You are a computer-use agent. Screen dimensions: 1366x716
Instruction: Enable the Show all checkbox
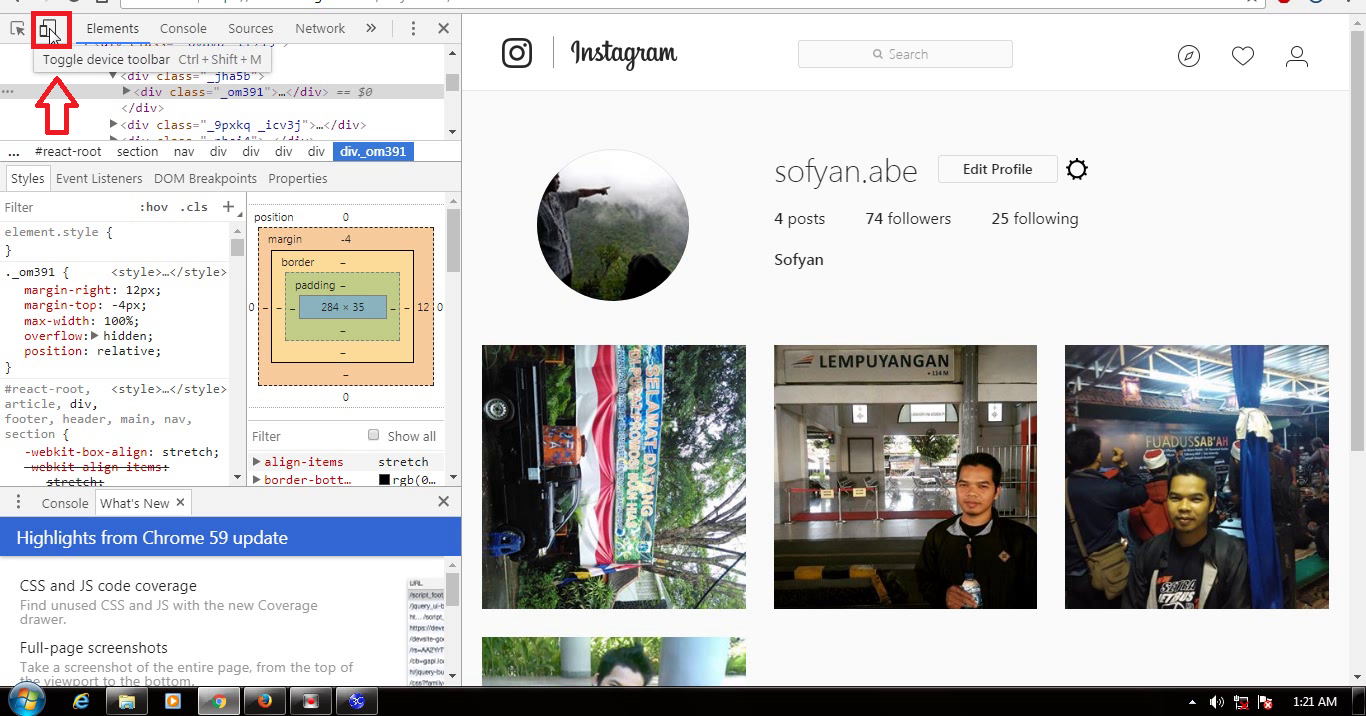click(x=374, y=435)
